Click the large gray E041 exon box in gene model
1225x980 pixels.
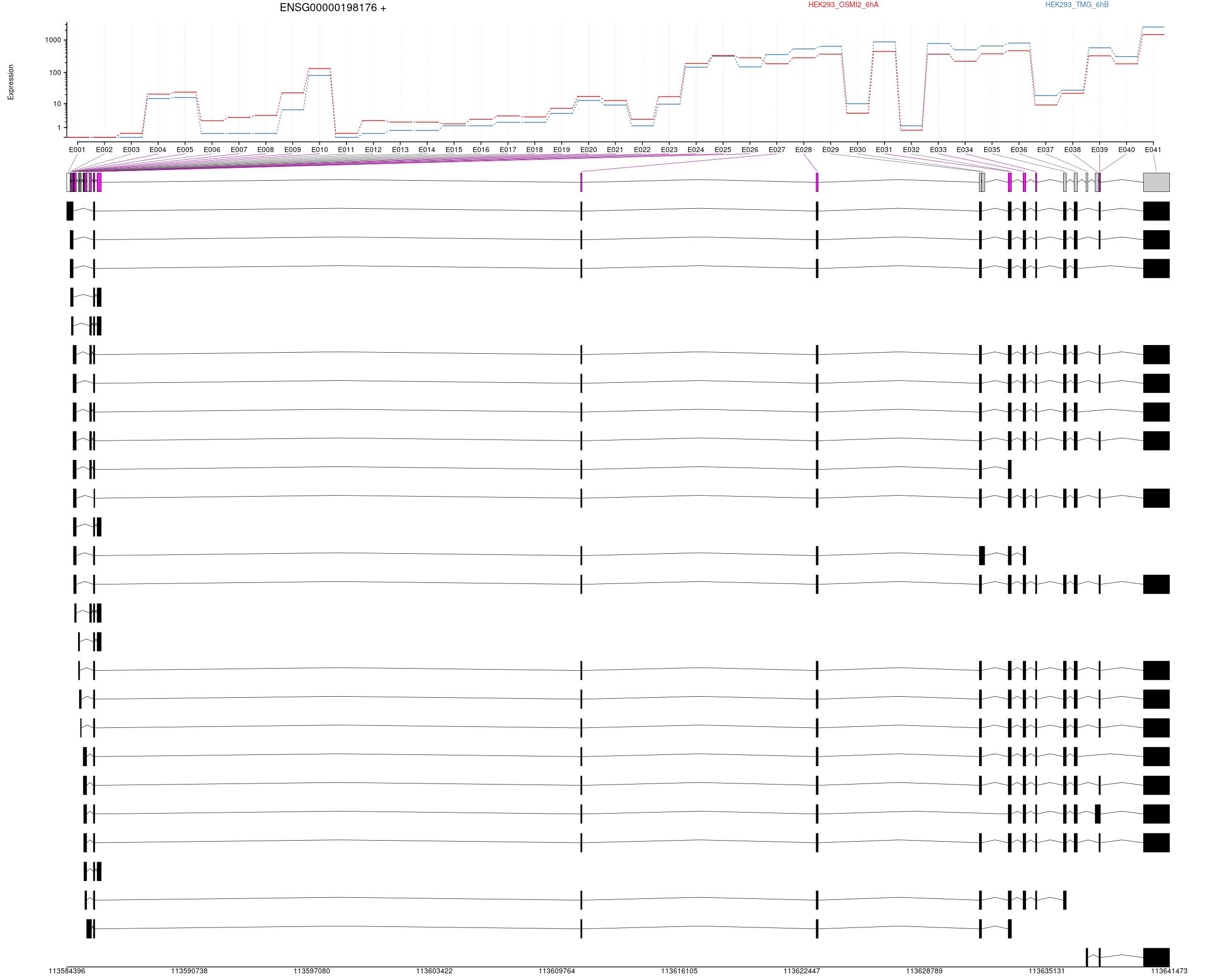[x=1156, y=182]
